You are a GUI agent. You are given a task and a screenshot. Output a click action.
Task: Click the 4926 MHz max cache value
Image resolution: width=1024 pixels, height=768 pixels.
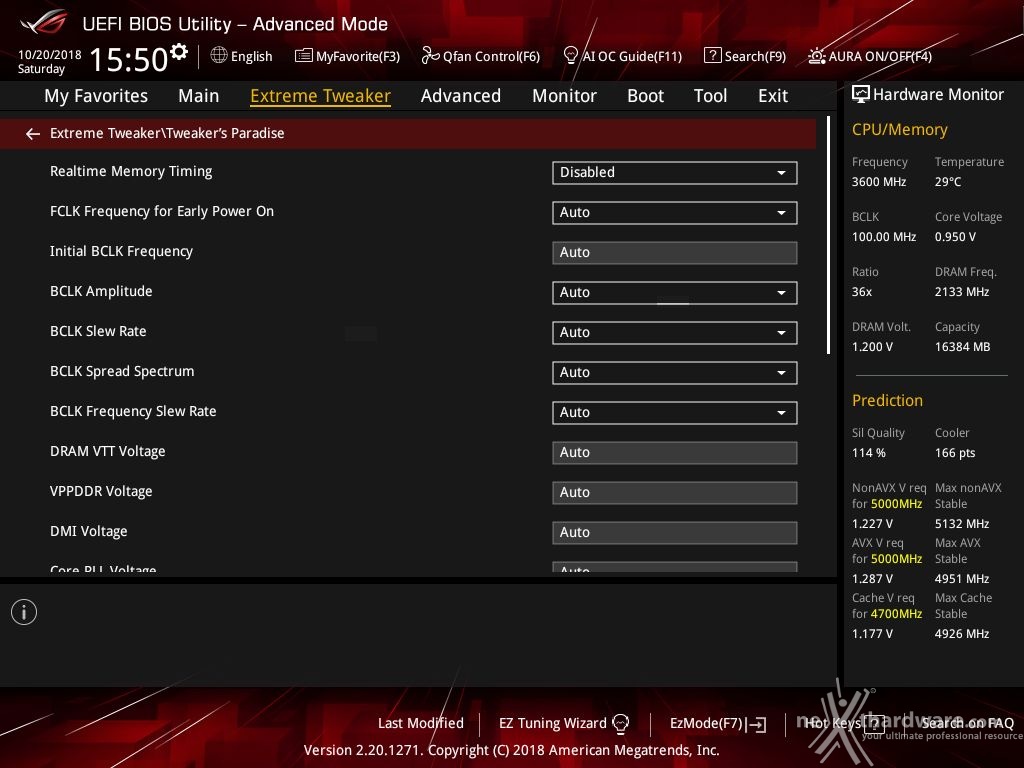[962, 633]
